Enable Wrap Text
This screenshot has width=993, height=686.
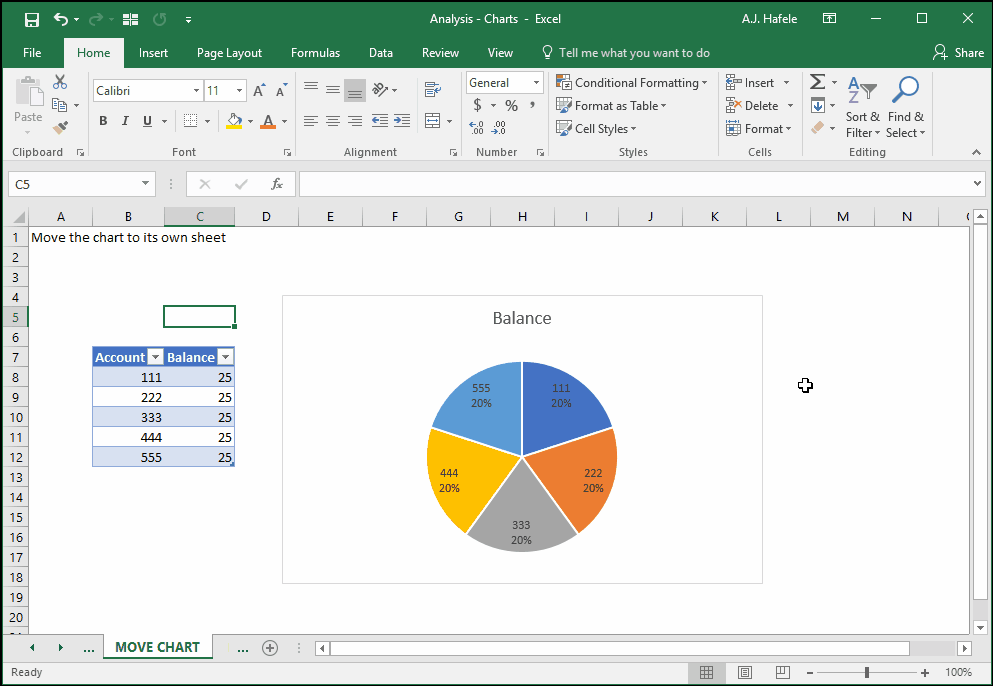433,90
